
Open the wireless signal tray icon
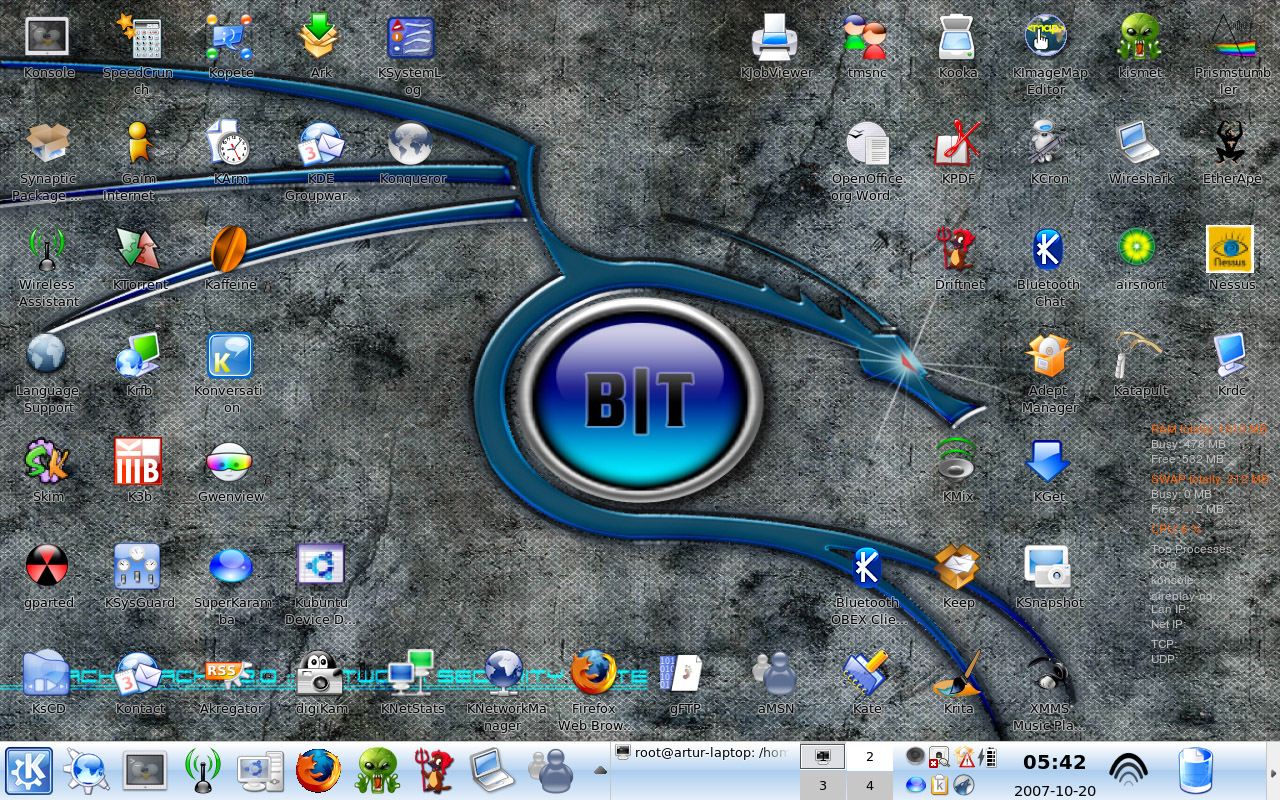[1129, 769]
